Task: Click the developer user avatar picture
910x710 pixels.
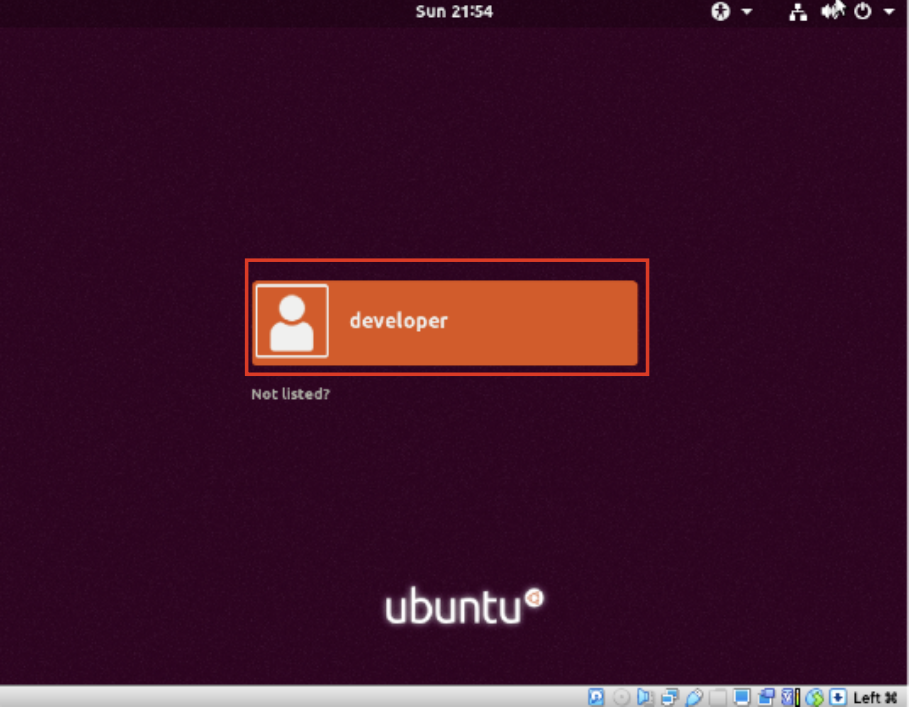Action: click(x=292, y=321)
